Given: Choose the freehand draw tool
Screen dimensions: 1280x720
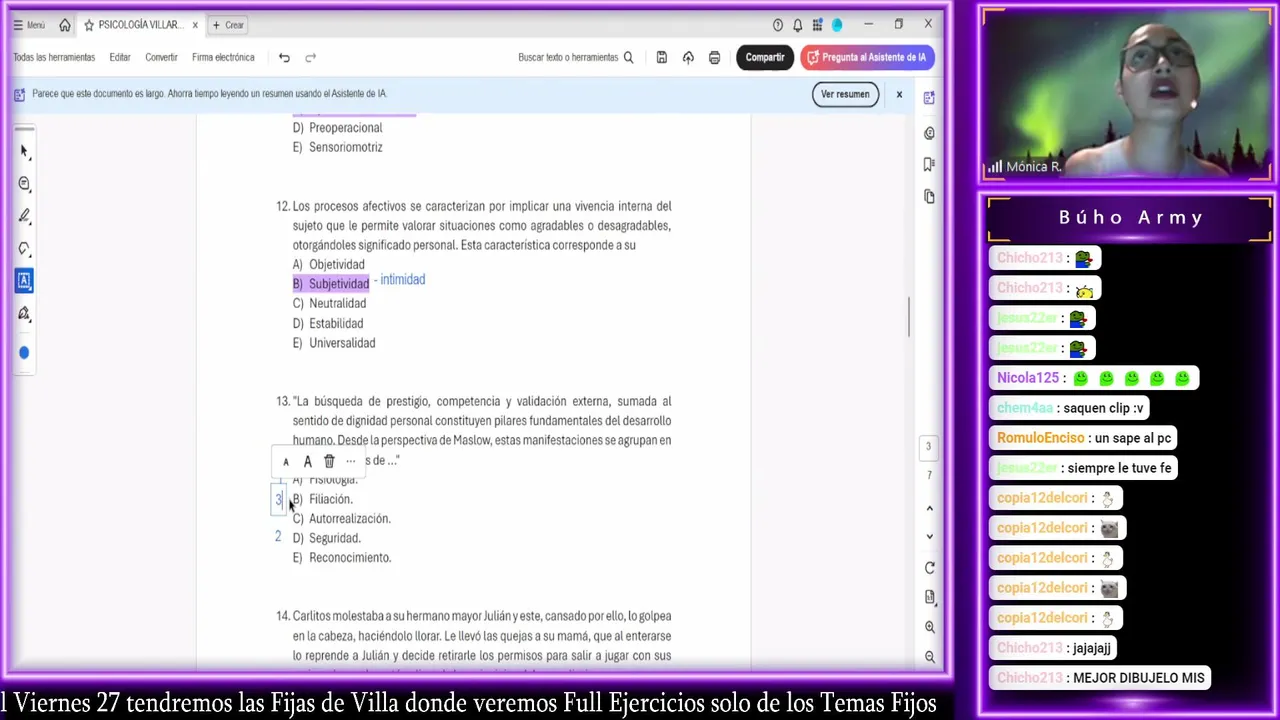Looking at the screenshot, I should tap(24, 249).
